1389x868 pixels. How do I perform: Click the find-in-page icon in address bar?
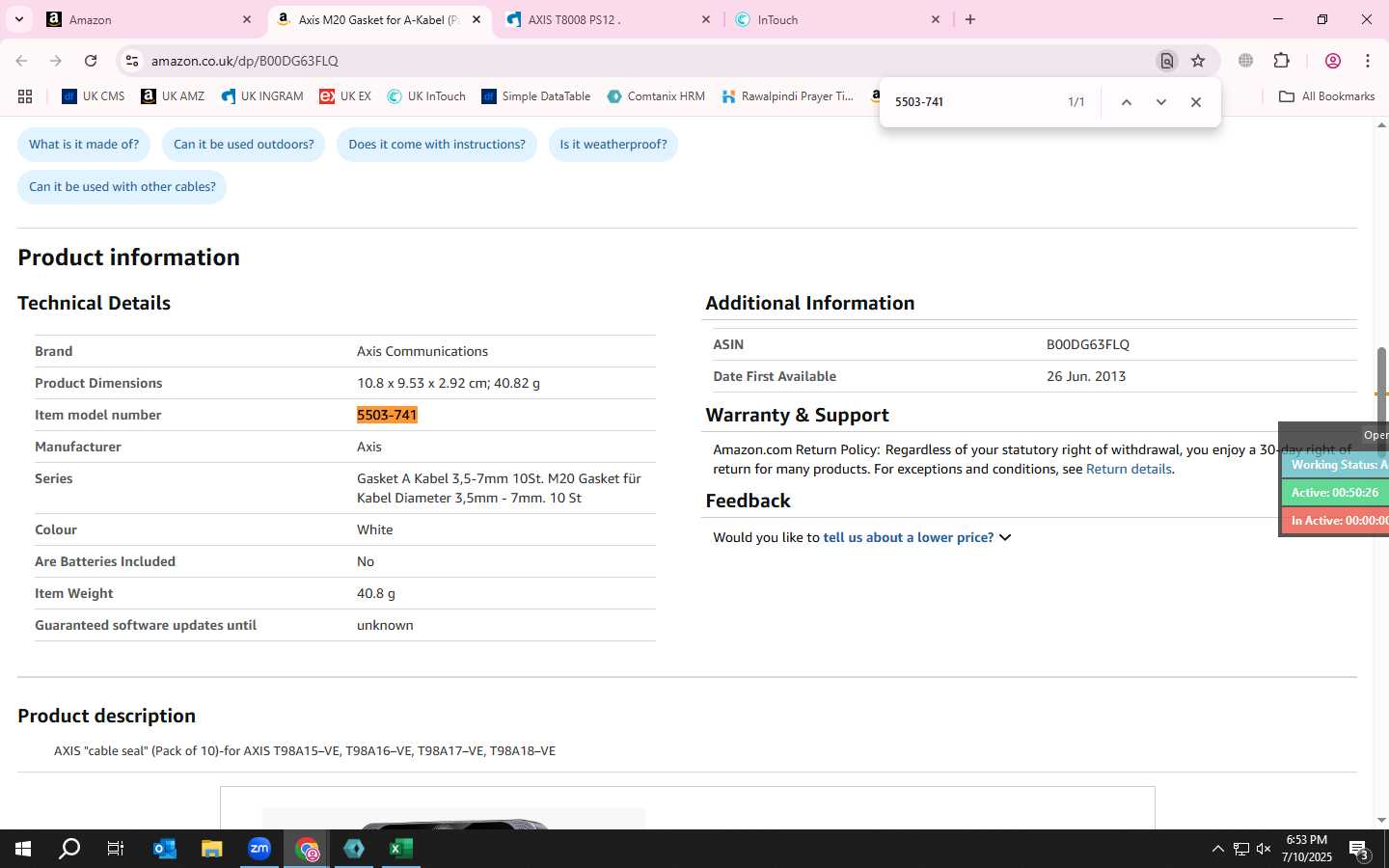(x=1167, y=61)
